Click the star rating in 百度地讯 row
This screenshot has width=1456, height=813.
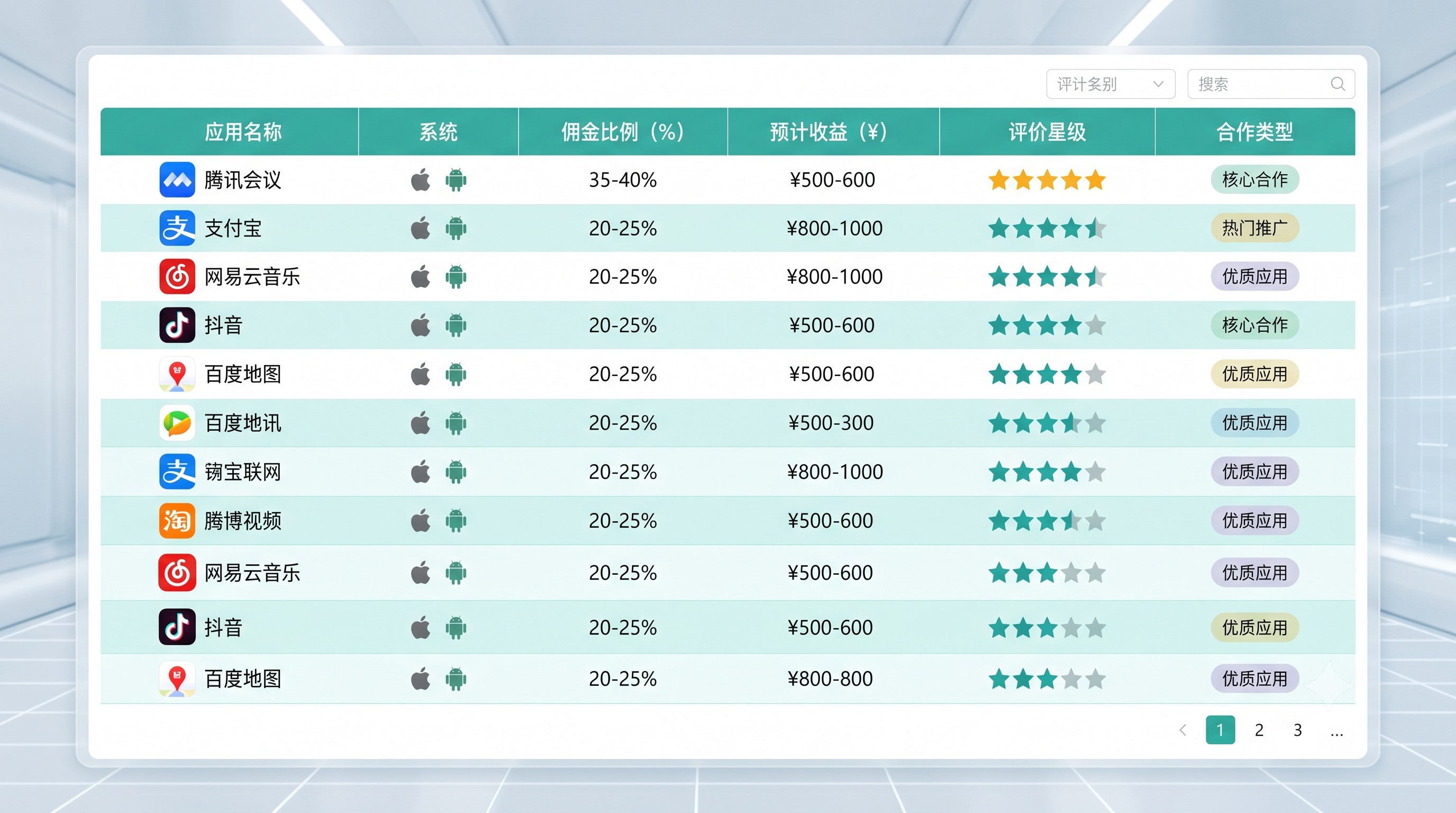[1048, 423]
